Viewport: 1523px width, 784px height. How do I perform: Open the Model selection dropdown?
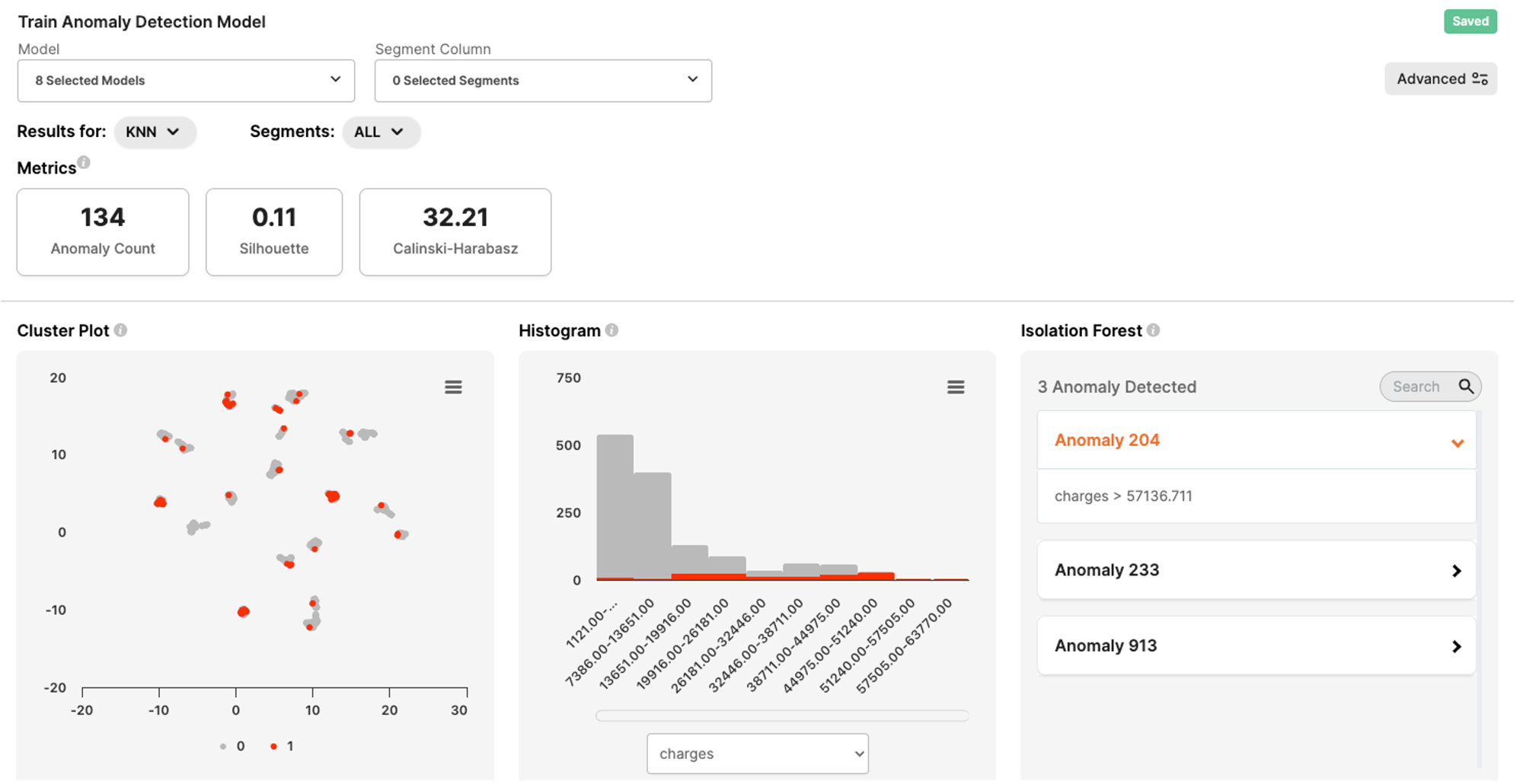186,81
